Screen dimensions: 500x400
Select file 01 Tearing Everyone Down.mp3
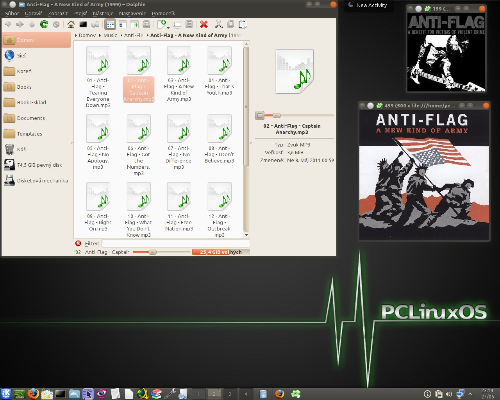98,77
